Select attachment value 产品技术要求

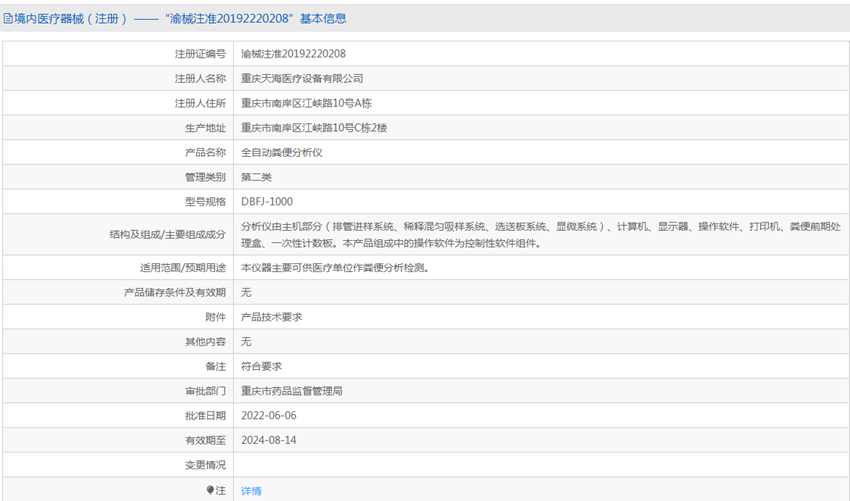(272, 317)
